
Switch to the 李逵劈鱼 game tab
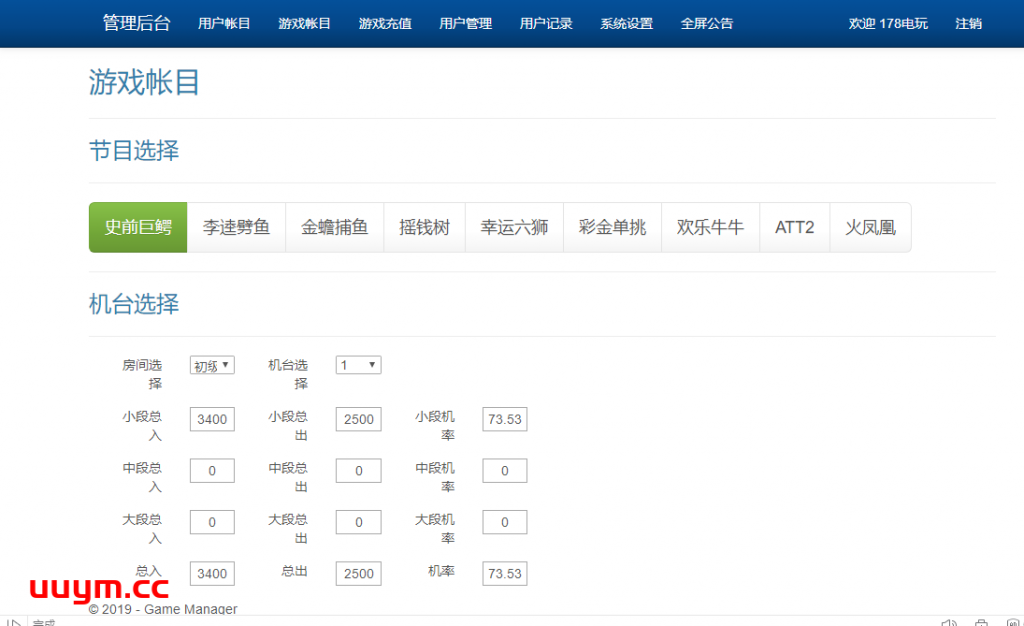pos(236,228)
